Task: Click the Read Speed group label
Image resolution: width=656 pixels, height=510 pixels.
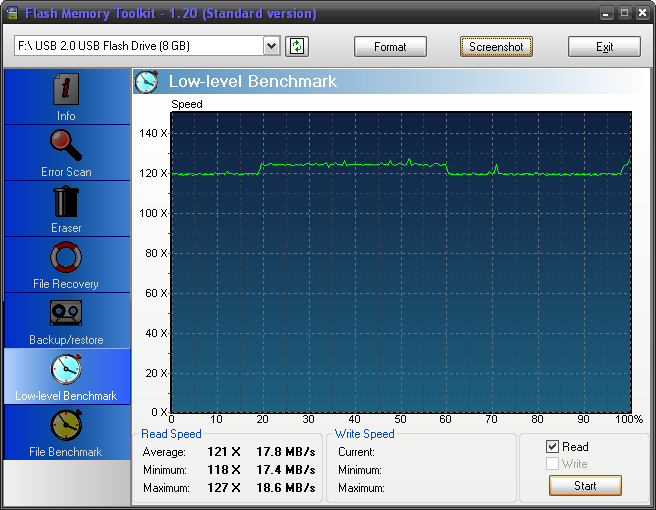Action: coord(171,434)
